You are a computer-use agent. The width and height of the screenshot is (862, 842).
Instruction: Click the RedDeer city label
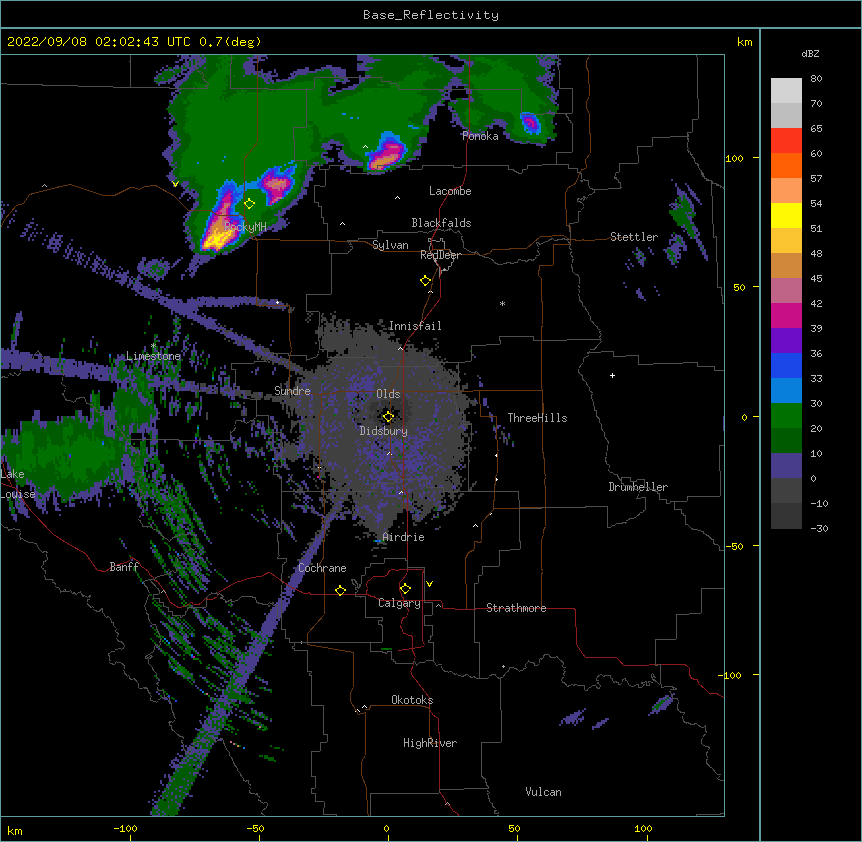(440, 255)
